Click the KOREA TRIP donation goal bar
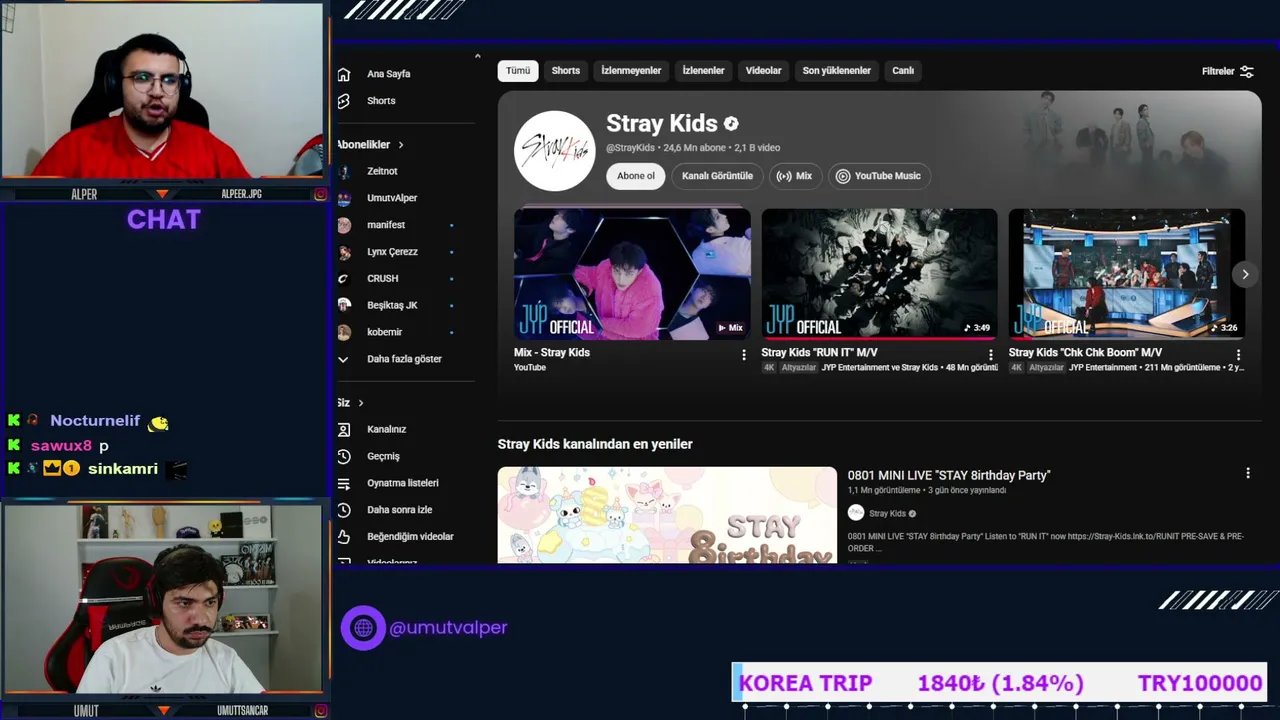 click(999, 683)
